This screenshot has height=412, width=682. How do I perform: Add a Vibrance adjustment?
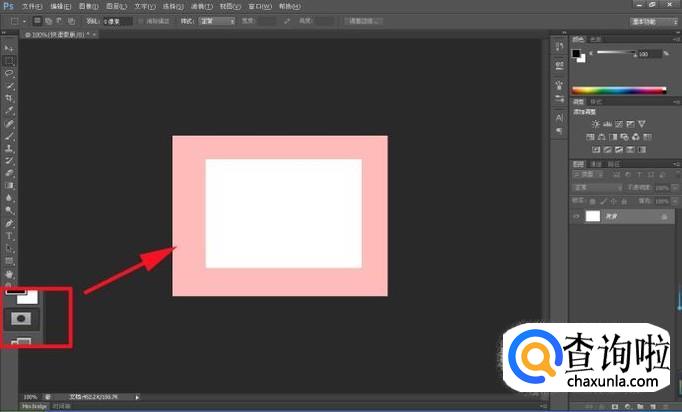pos(642,124)
